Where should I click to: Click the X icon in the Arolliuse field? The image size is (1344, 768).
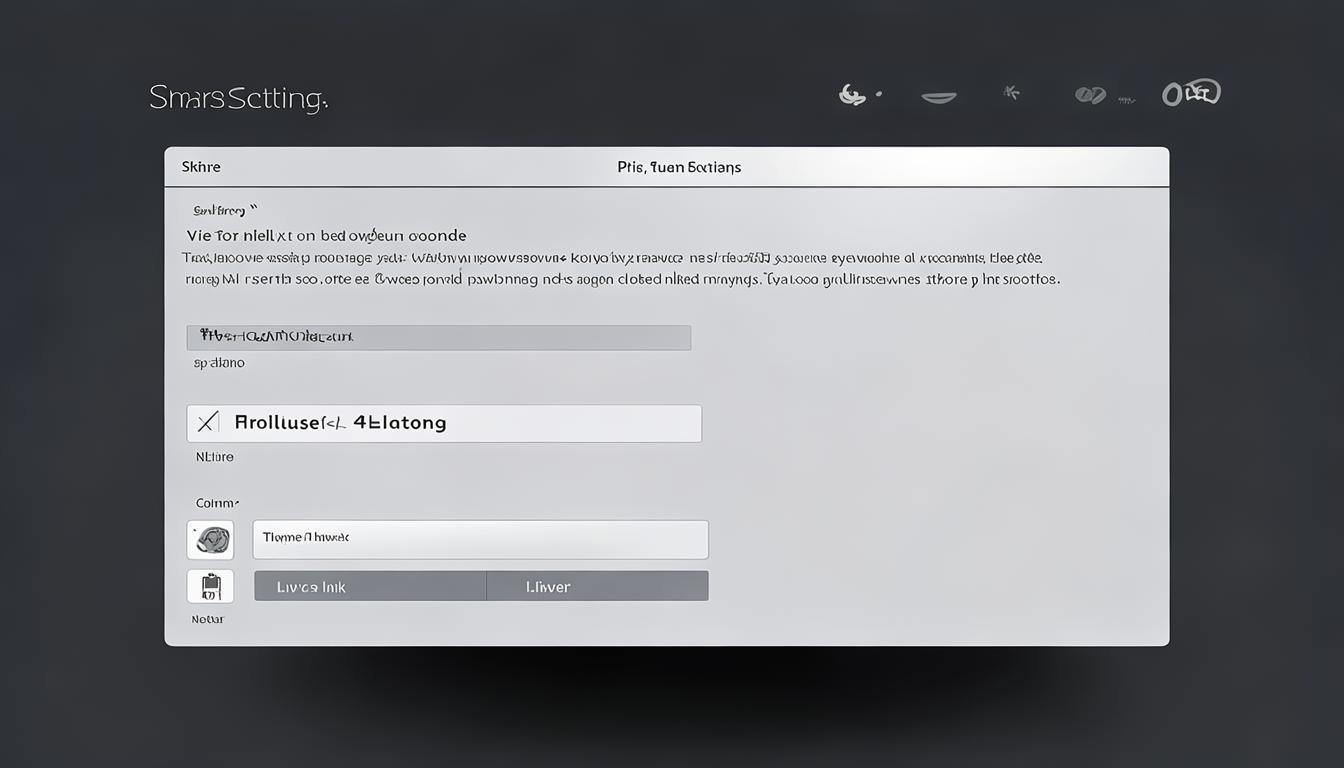click(x=207, y=423)
